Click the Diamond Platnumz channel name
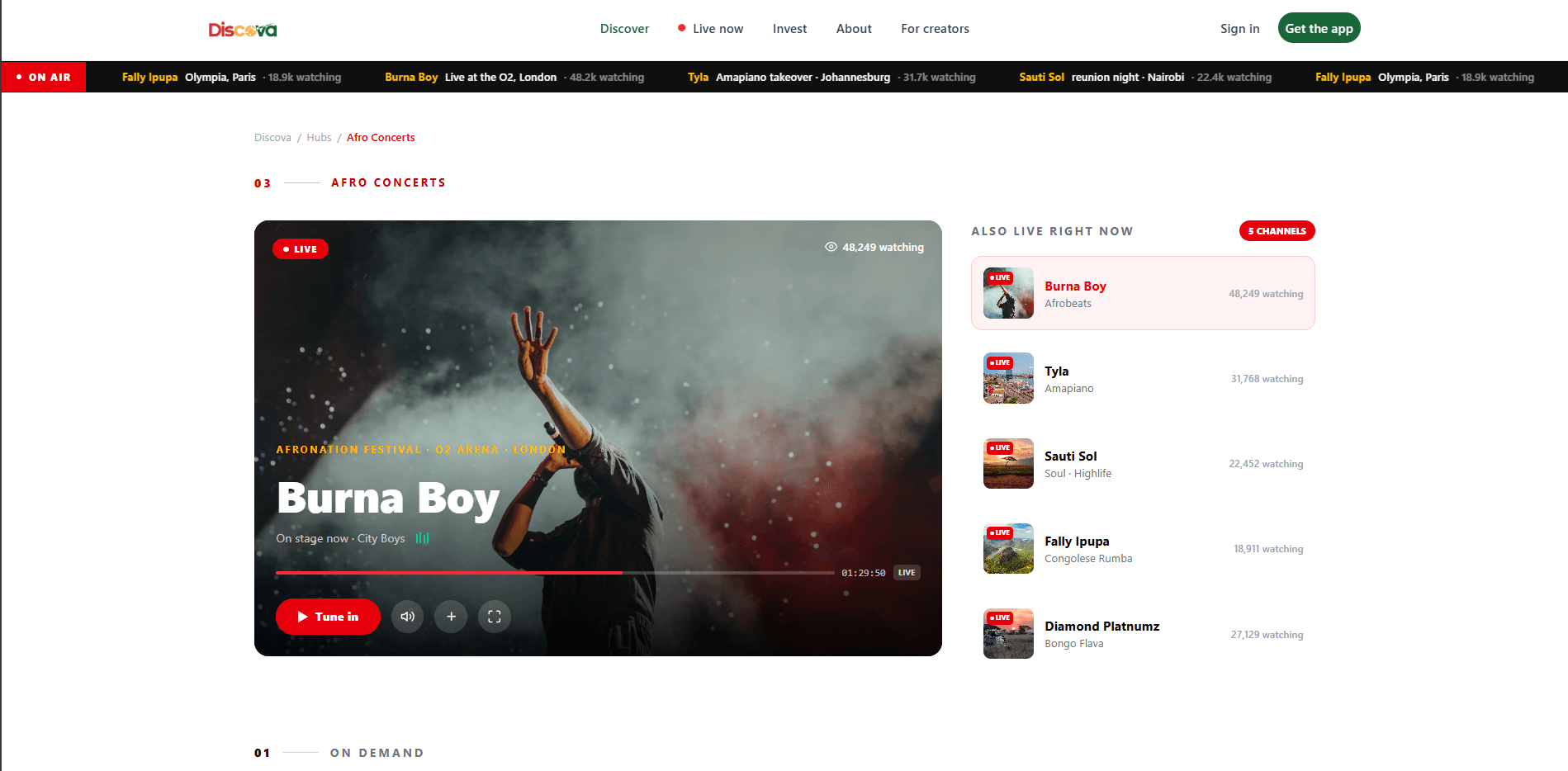1568x771 pixels. [x=1101, y=627]
